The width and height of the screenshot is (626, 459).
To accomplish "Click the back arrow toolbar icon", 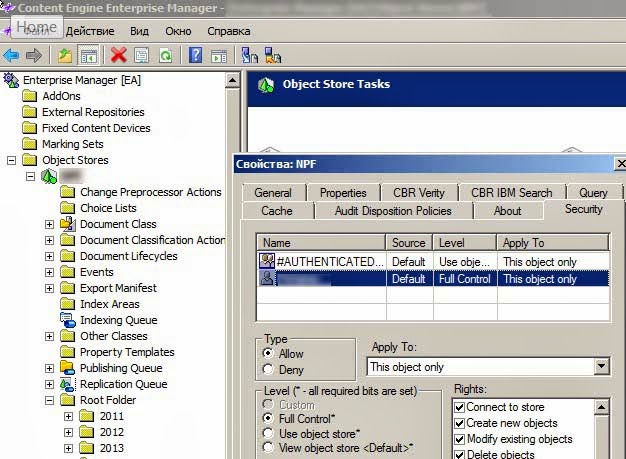I will (x=11, y=55).
